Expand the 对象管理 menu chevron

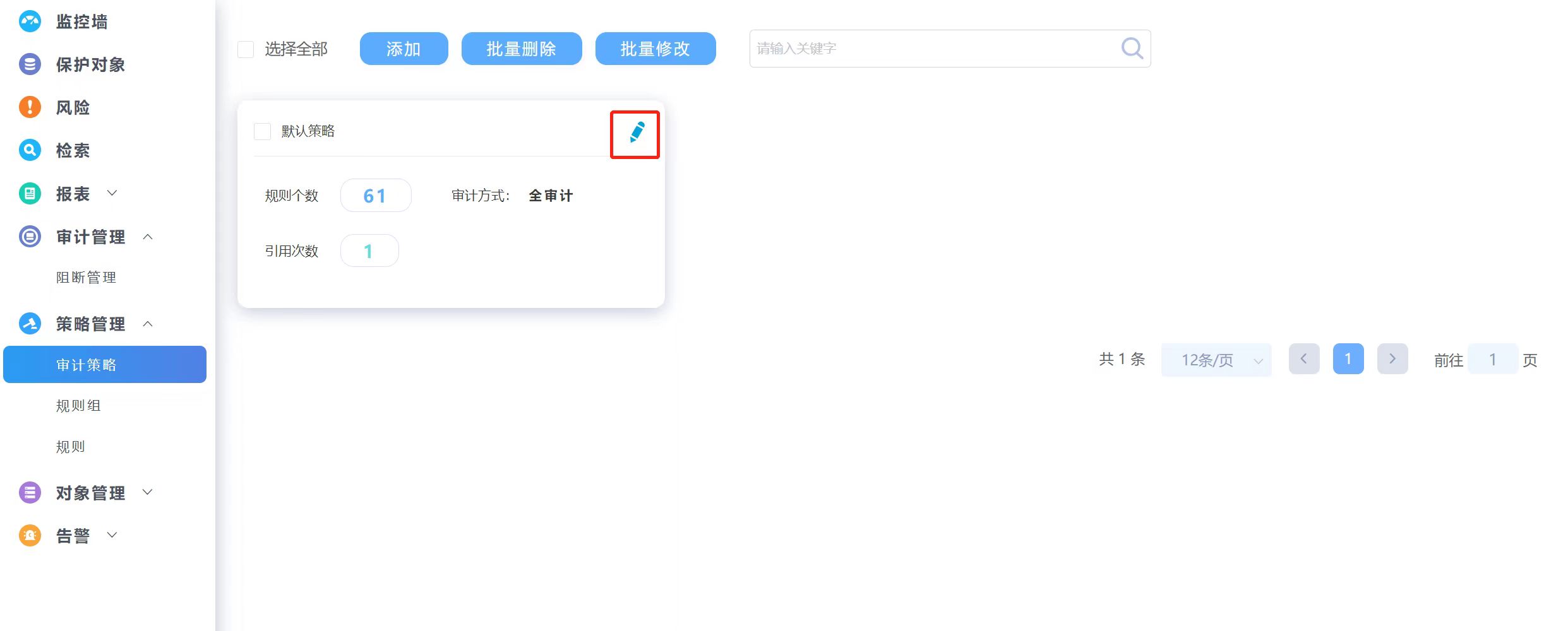[x=148, y=492]
